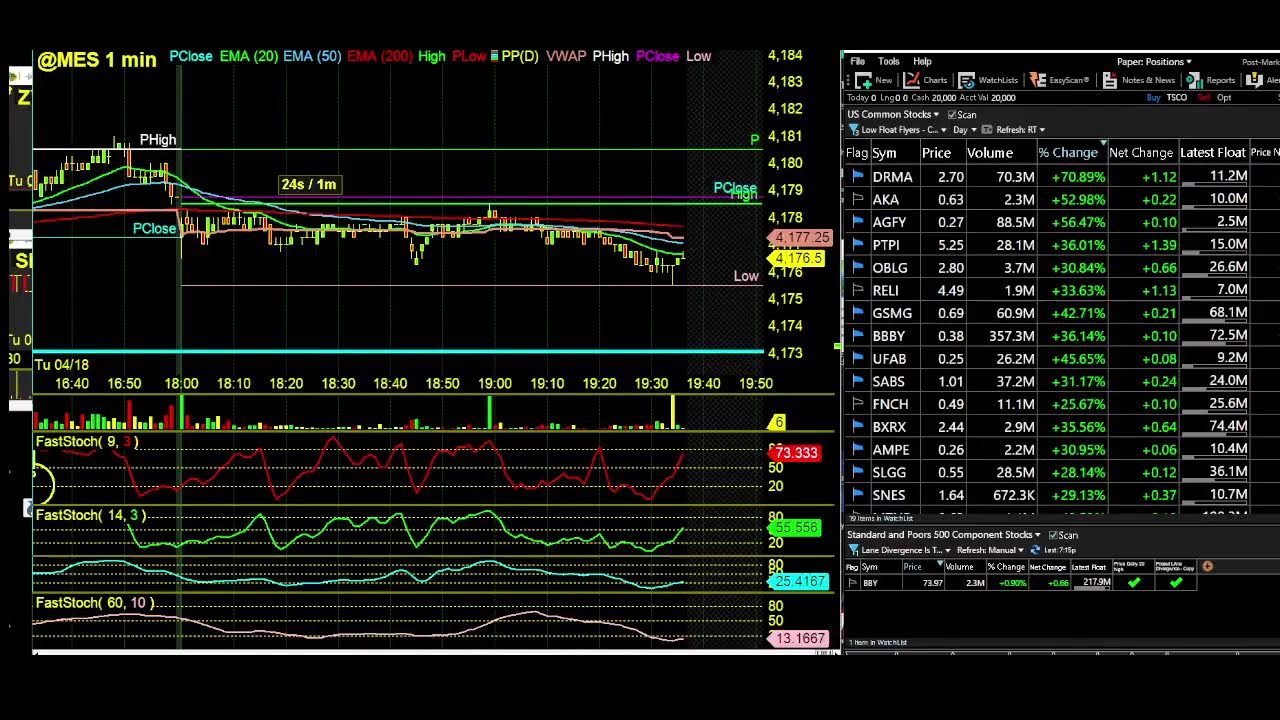This screenshot has height=720, width=1280.
Task: Open the Charts toolbar icon
Action: pos(911,80)
